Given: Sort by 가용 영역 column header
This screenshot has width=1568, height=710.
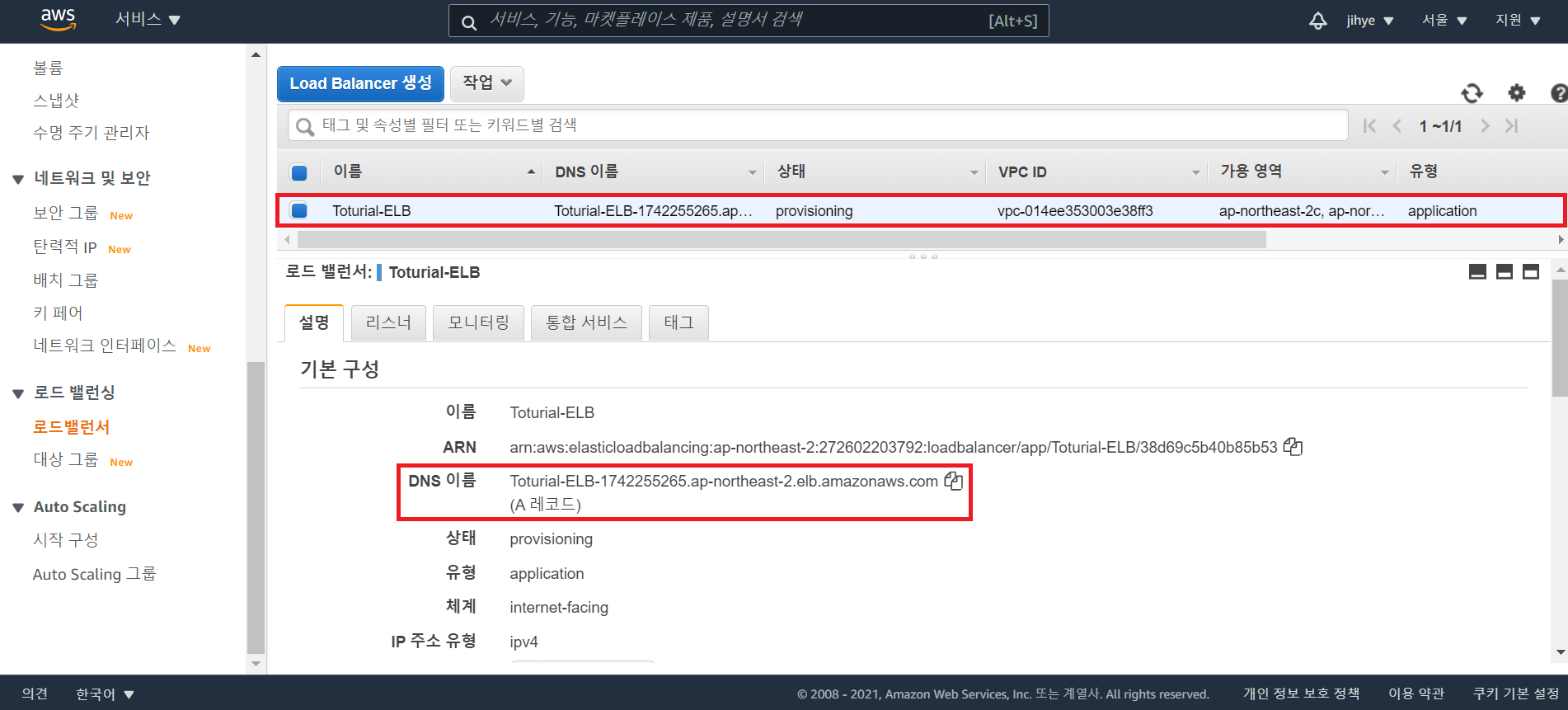Looking at the screenshot, I should click(x=1251, y=171).
